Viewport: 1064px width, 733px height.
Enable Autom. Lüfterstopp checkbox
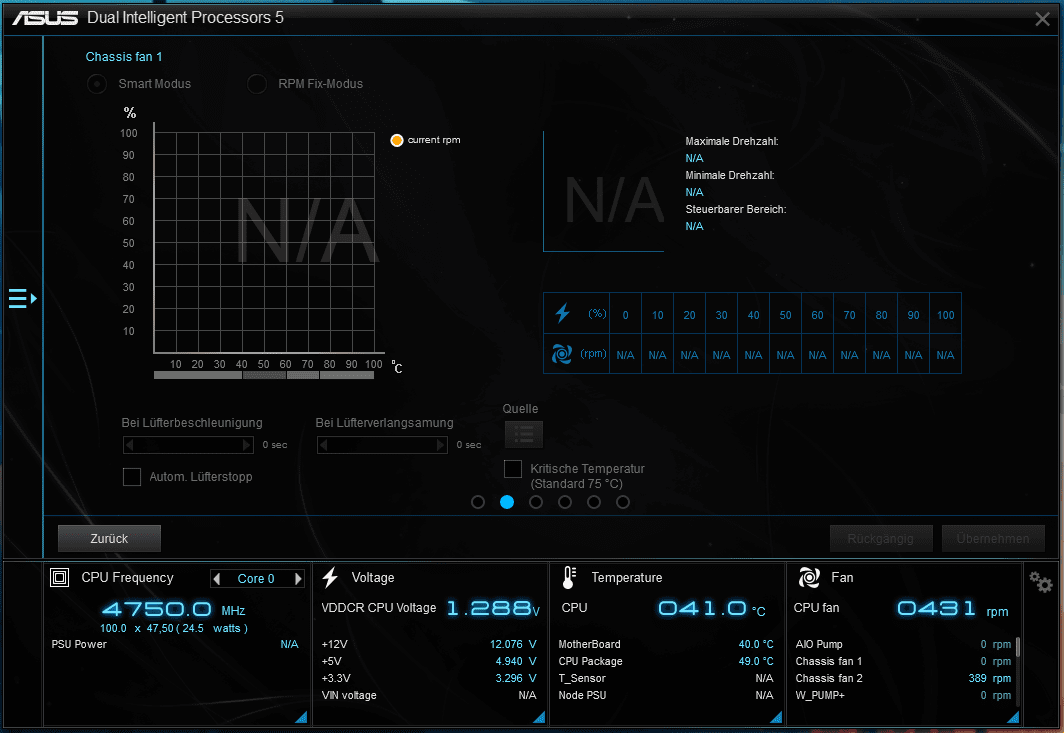132,476
